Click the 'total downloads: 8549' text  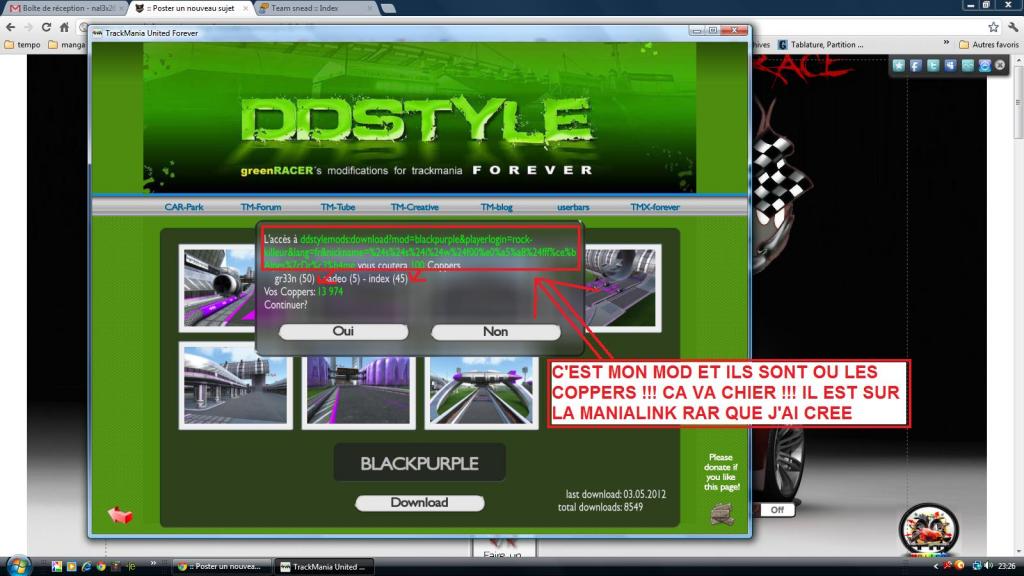600,507
